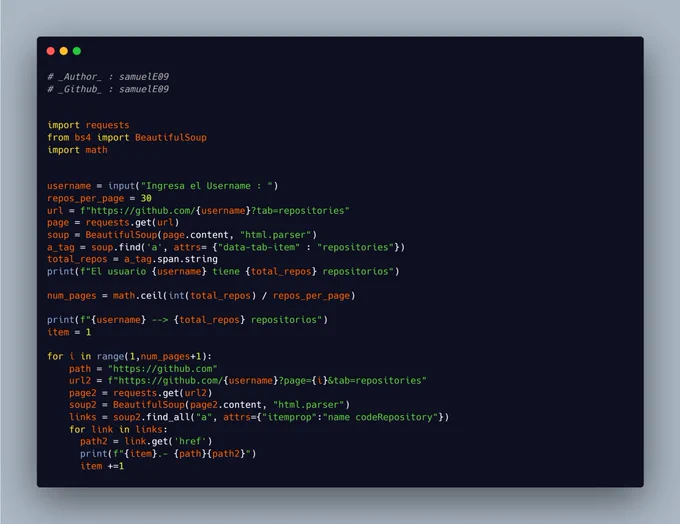
Task: Click 'a_tag.span.string' in the total_repos line
Action: (171, 259)
